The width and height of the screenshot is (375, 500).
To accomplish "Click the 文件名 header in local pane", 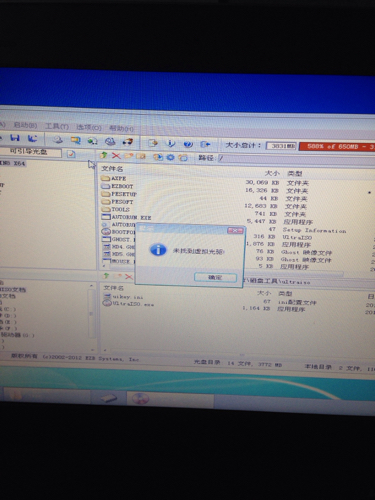I will 114,288.
